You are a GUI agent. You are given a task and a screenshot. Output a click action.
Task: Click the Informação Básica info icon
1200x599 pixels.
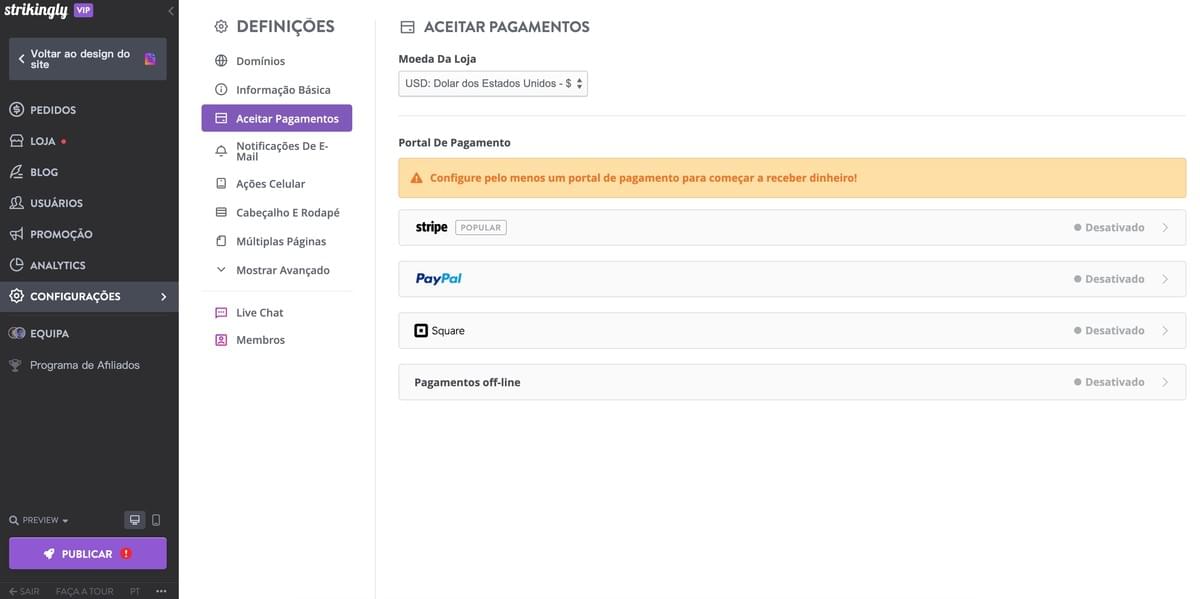tap(222, 90)
